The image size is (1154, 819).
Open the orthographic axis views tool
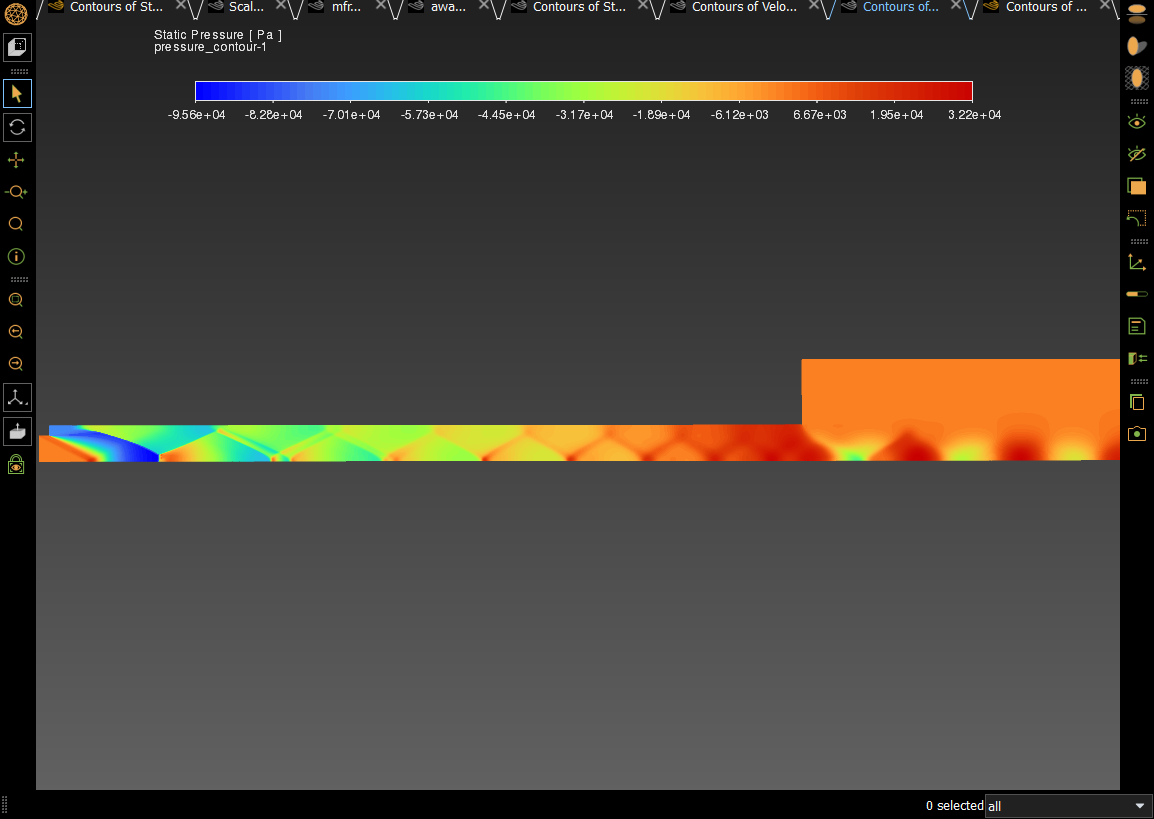coord(16,397)
